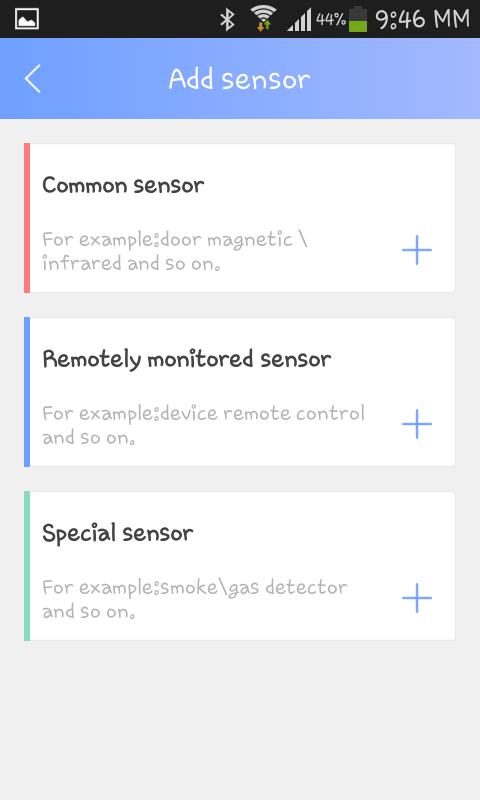Tap the door magnetic infrared description text
The image size is (480, 800).
(175, 251)
